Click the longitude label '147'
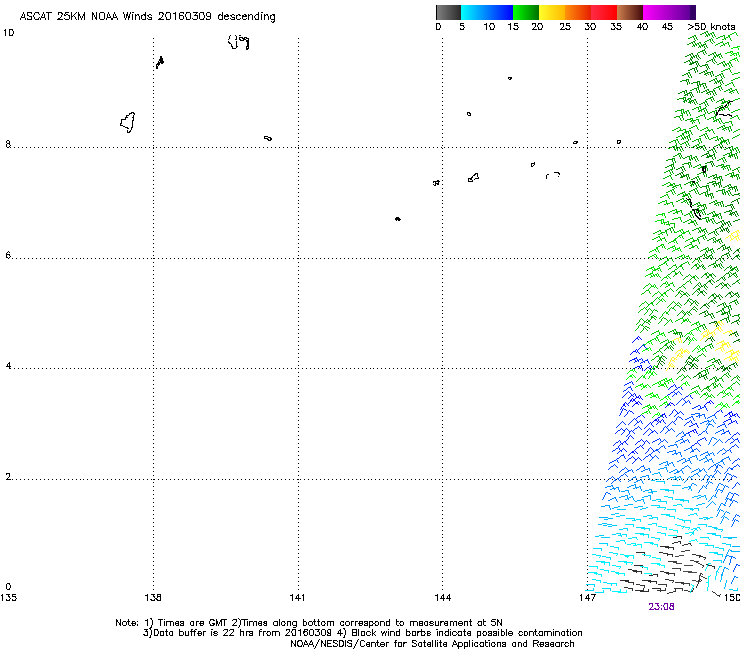 (x=587, y=598)
